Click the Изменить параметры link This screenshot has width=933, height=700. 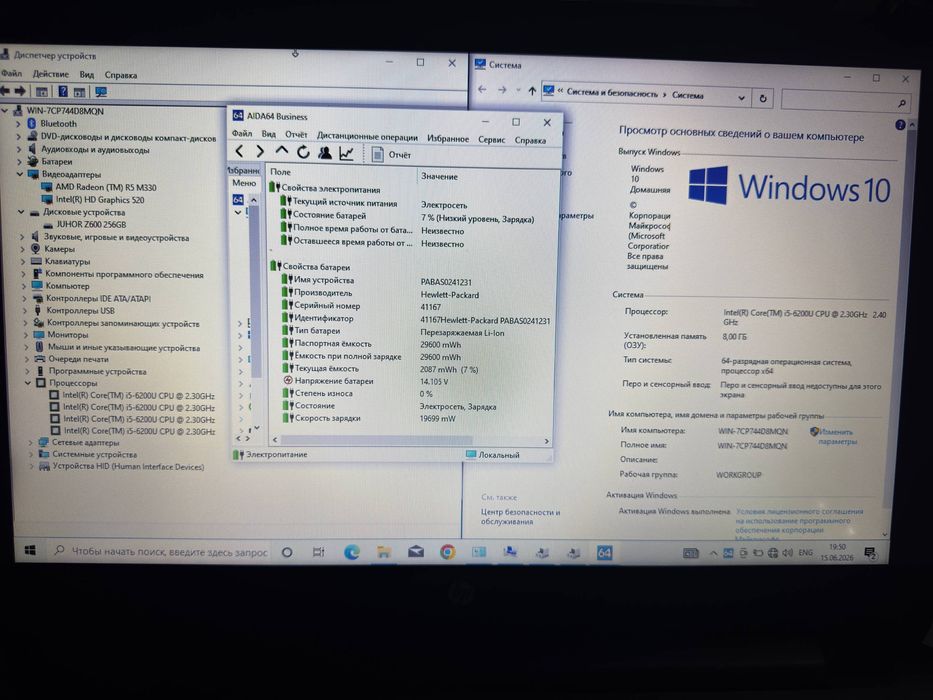point(837,436)
